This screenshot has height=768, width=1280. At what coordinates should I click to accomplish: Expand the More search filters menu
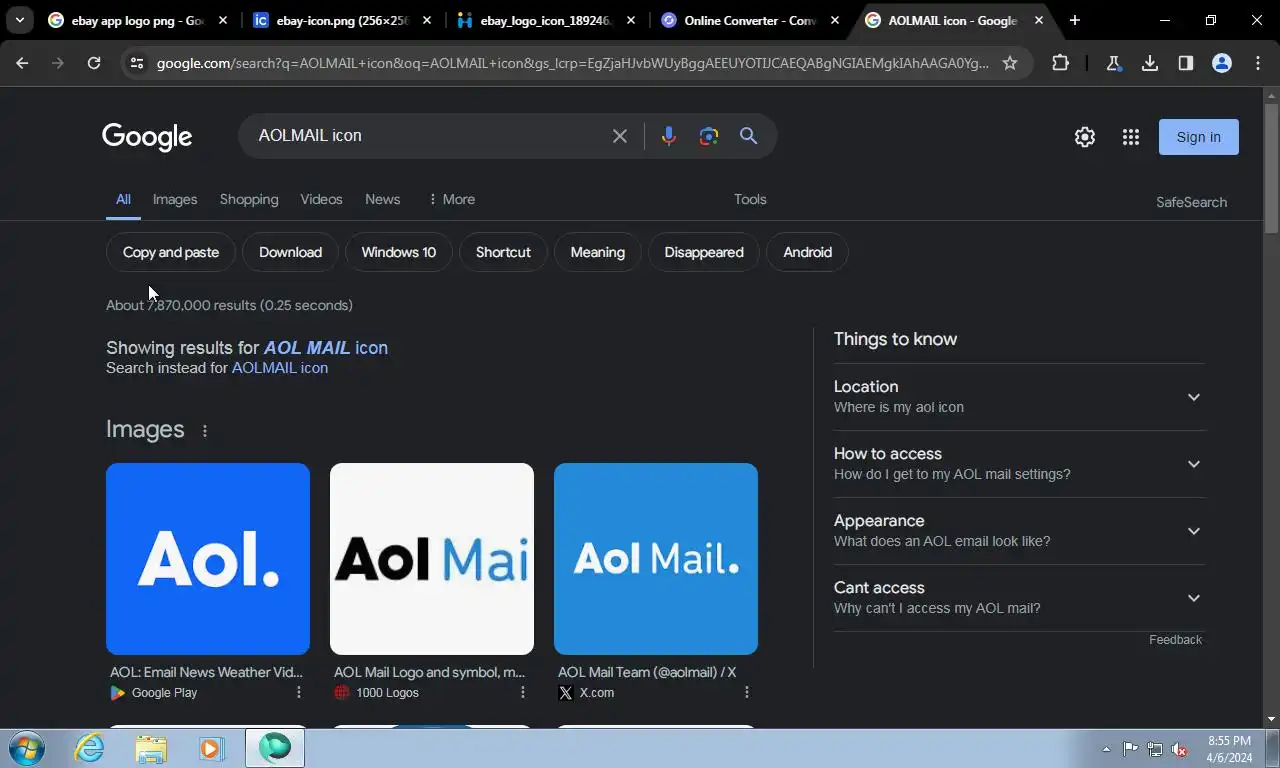point(451,199)
